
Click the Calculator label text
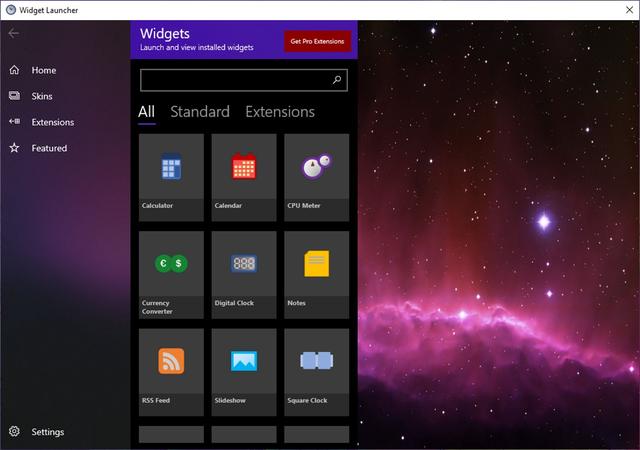(x=157, y=205)
